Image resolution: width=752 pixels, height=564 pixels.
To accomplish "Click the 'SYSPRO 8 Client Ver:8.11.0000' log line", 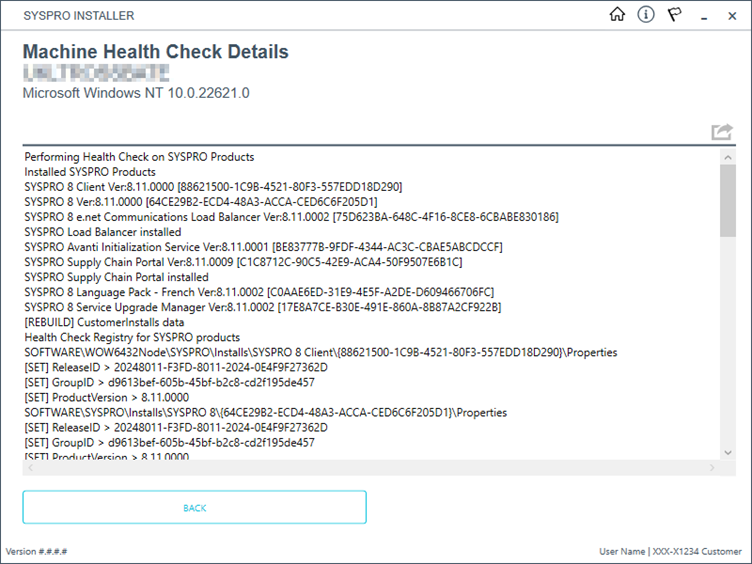I will [x=213, y=186].
